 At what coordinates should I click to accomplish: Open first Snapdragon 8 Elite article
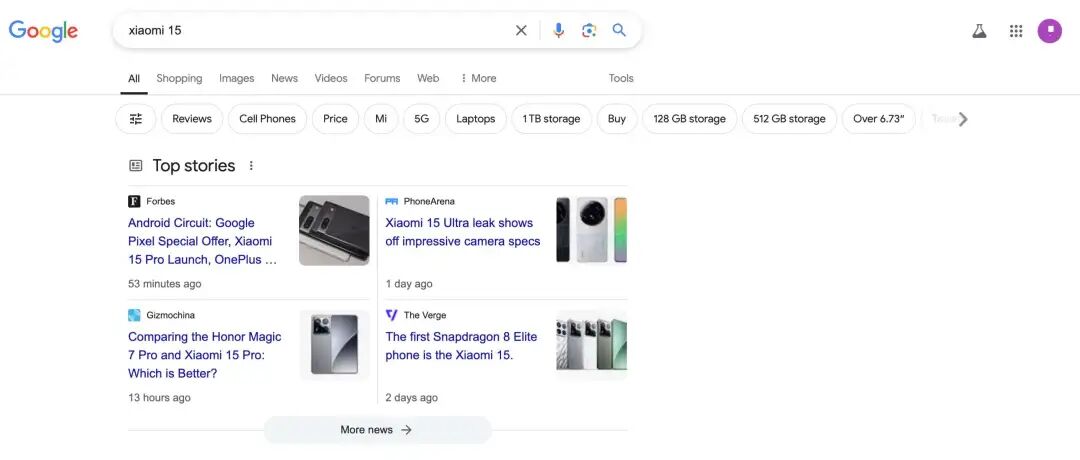click(x=461, y=346)
